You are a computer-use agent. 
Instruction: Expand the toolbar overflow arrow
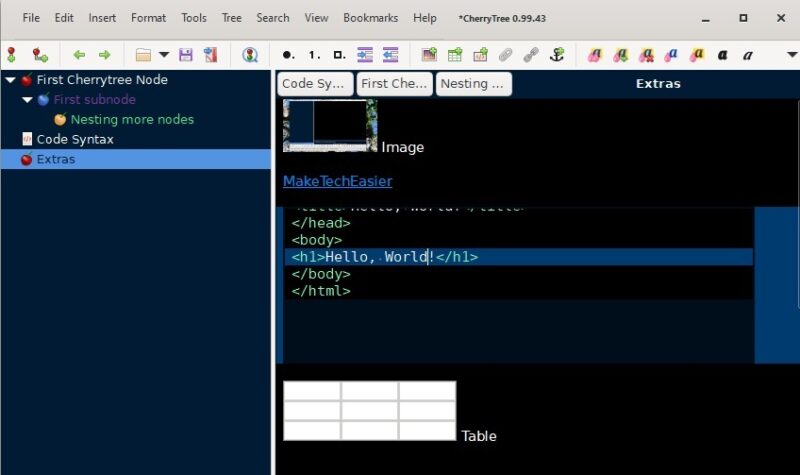(792, 54)
